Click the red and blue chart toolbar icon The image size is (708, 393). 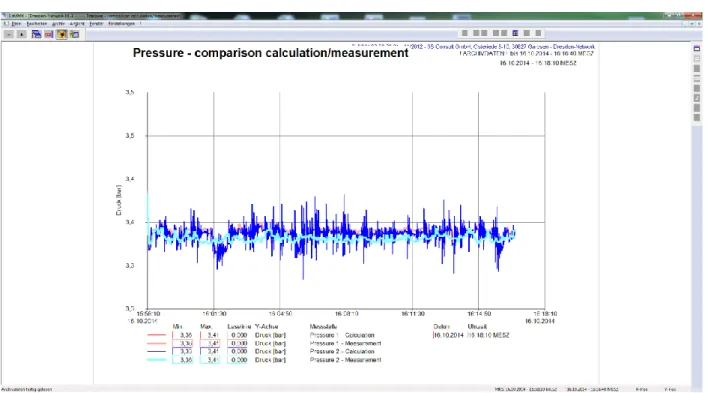(x=49, y=34)
